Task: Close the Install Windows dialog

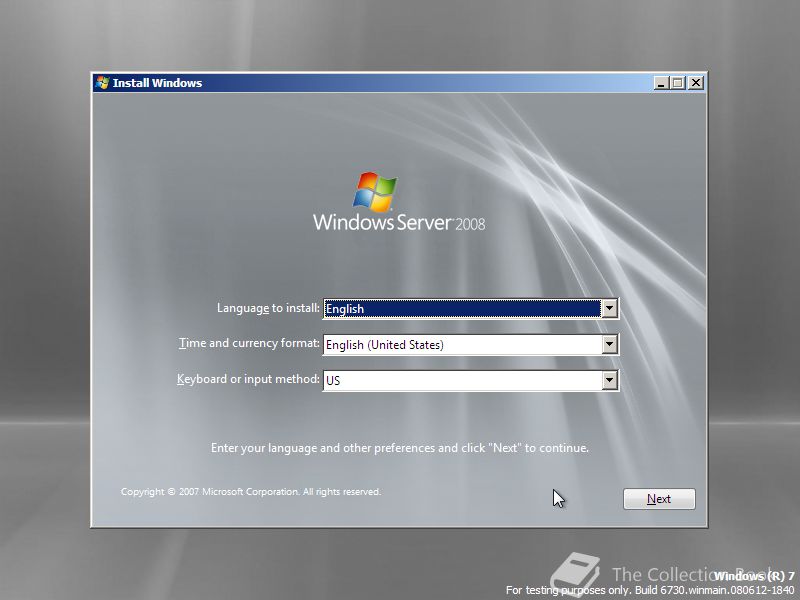Action: point(695,83)
